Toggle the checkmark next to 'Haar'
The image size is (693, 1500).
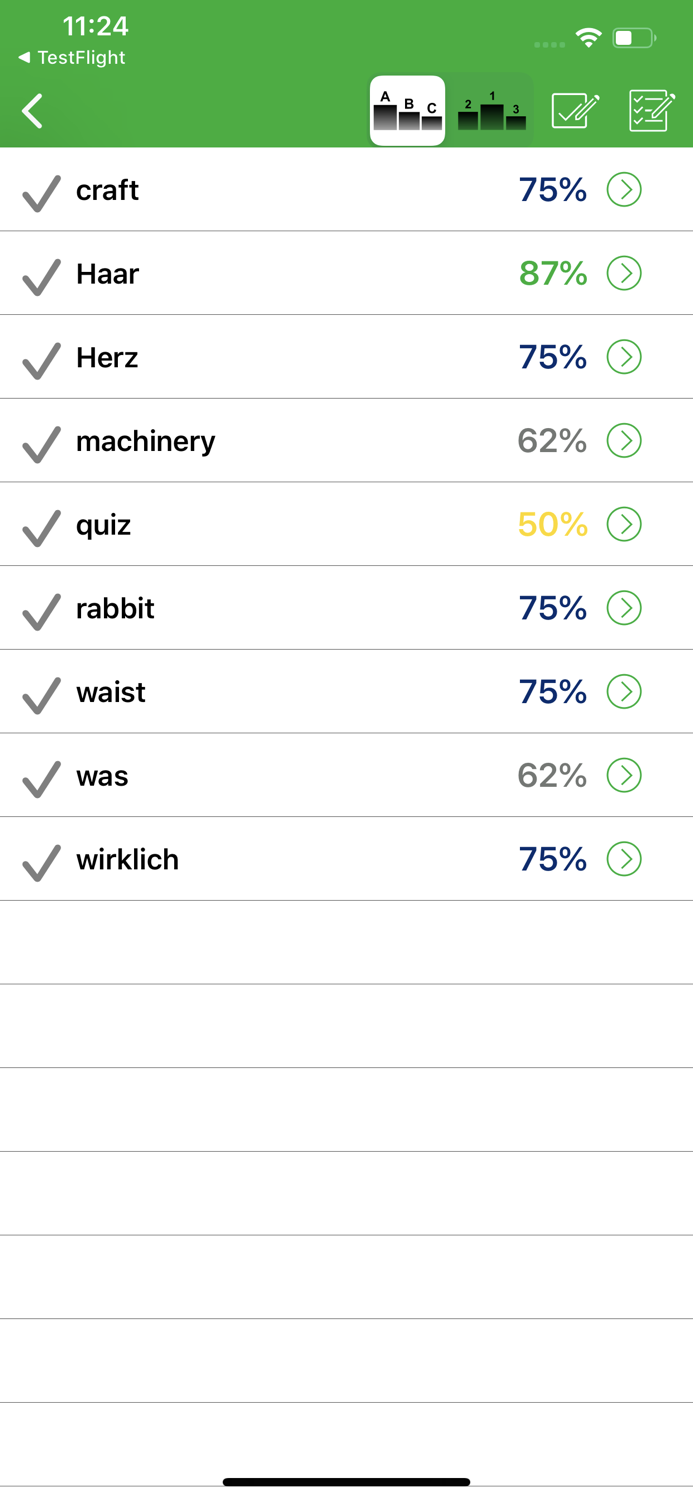40,273
